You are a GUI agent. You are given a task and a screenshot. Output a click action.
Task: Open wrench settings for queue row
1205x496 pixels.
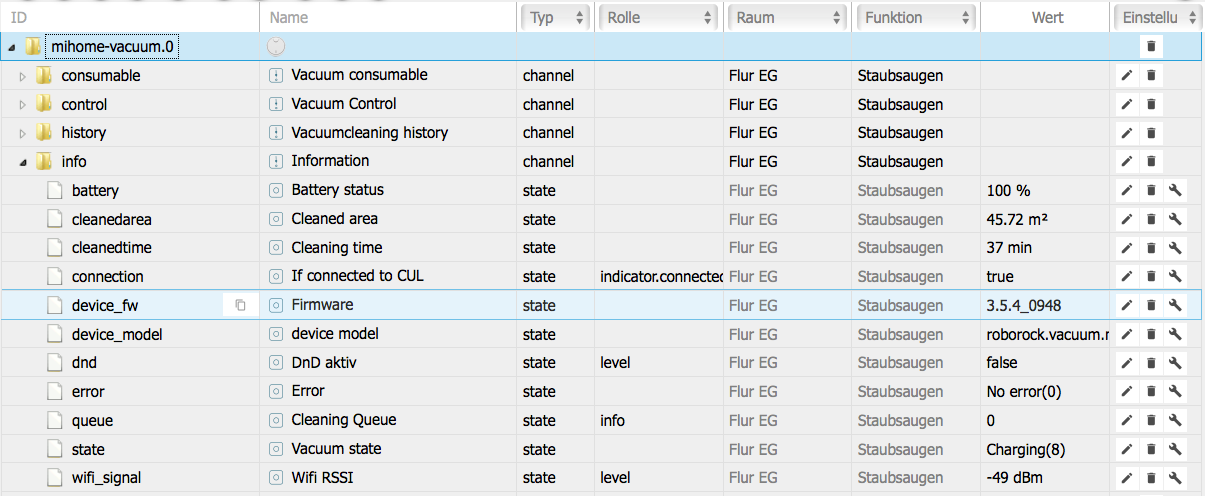(1175, 420)
